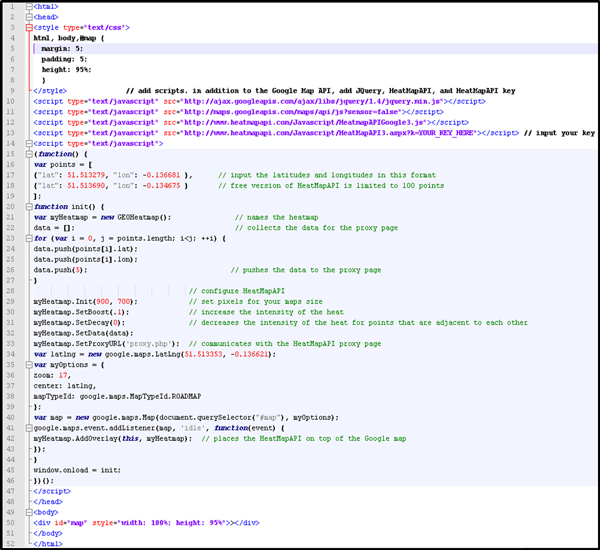
Task: Click the closing </script> tag on line 47
Action: coord(52,491)
